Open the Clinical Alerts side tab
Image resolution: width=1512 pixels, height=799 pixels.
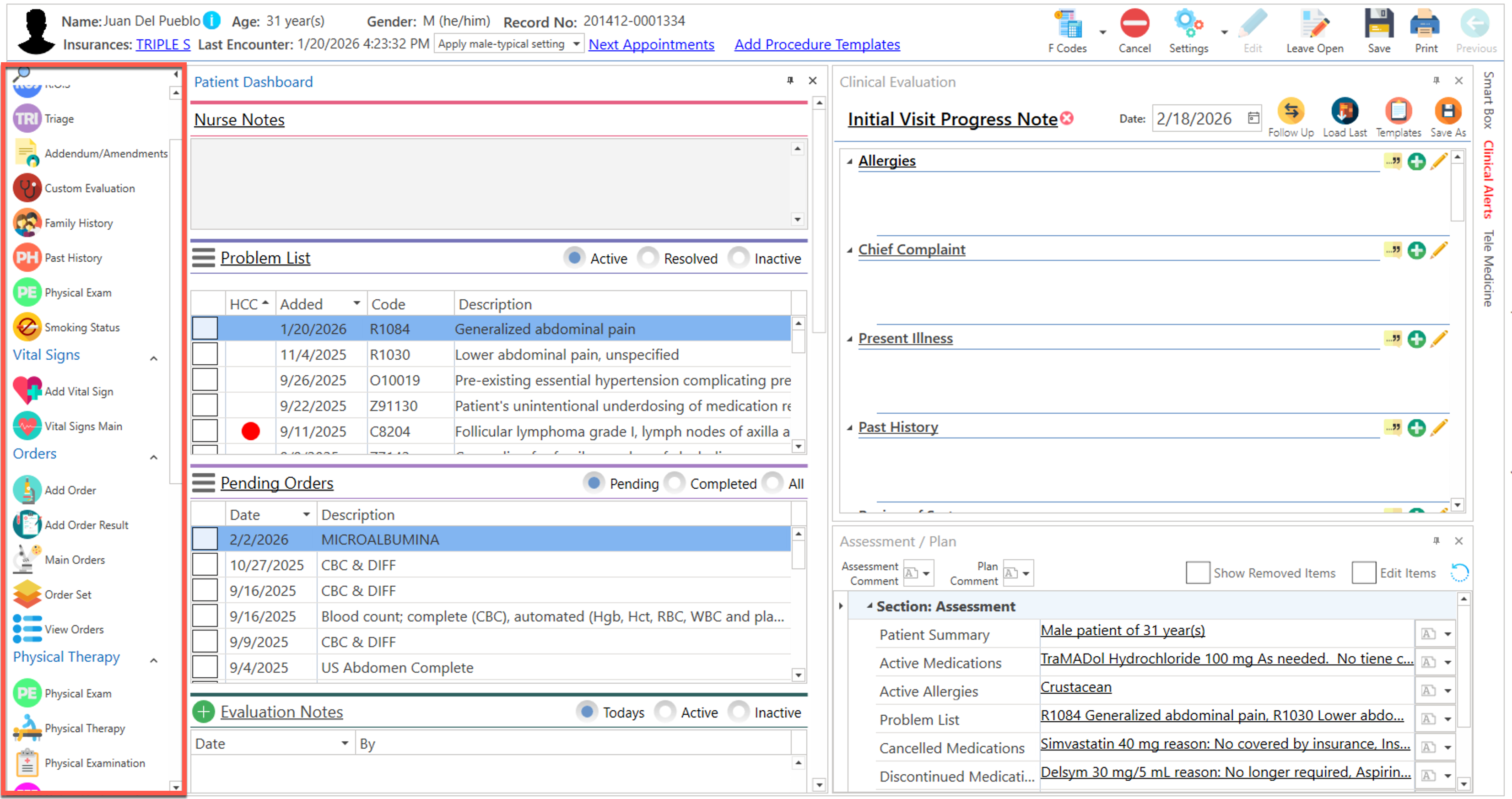[x=1488, y=179]
